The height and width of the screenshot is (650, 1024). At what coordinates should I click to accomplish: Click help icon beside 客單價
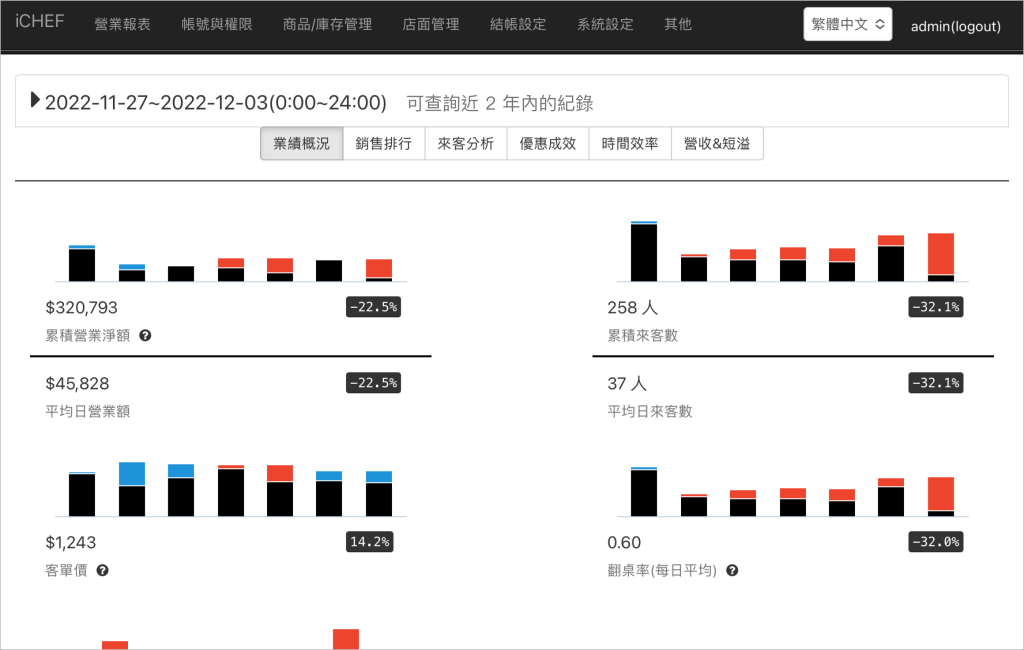click(x=102, y=570)
